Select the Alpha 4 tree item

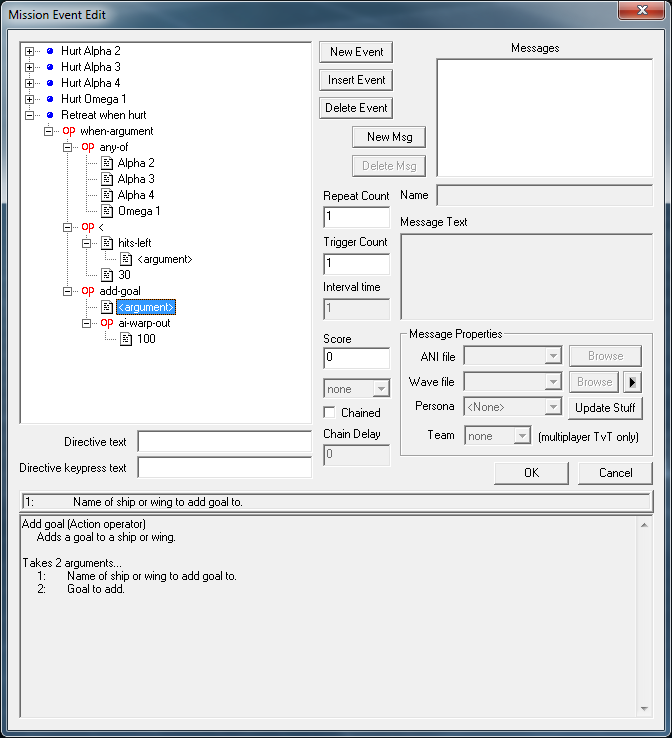tap(136, 195)
